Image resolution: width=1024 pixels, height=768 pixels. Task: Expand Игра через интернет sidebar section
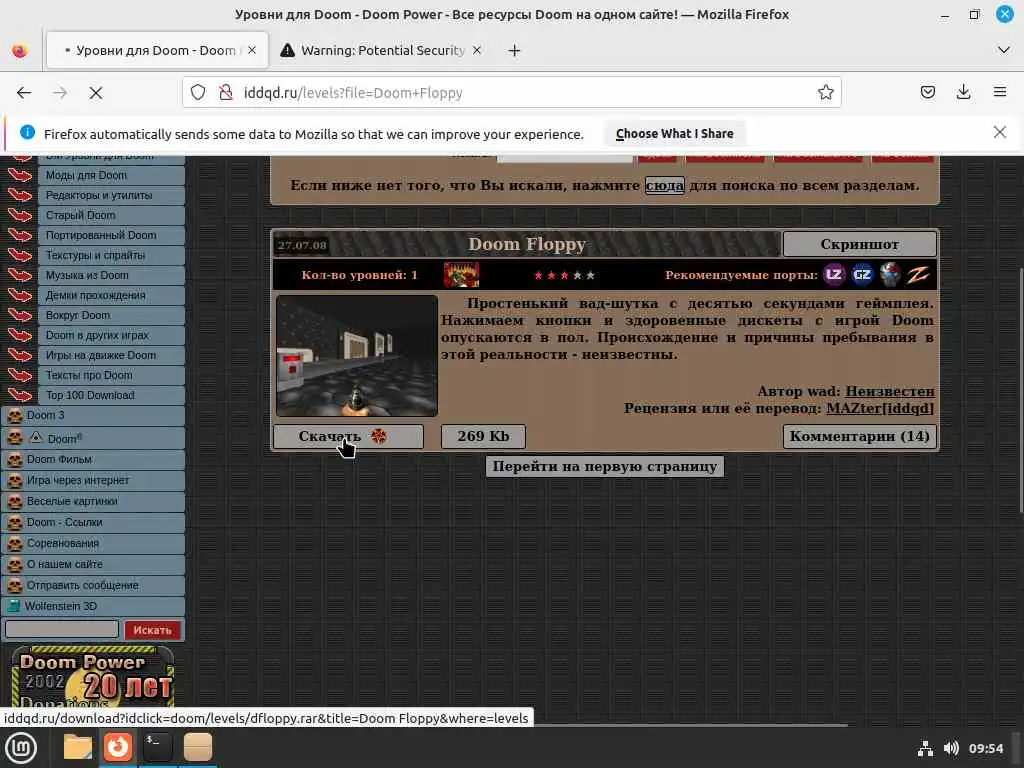pyautogui.click(x=93, y=481)
